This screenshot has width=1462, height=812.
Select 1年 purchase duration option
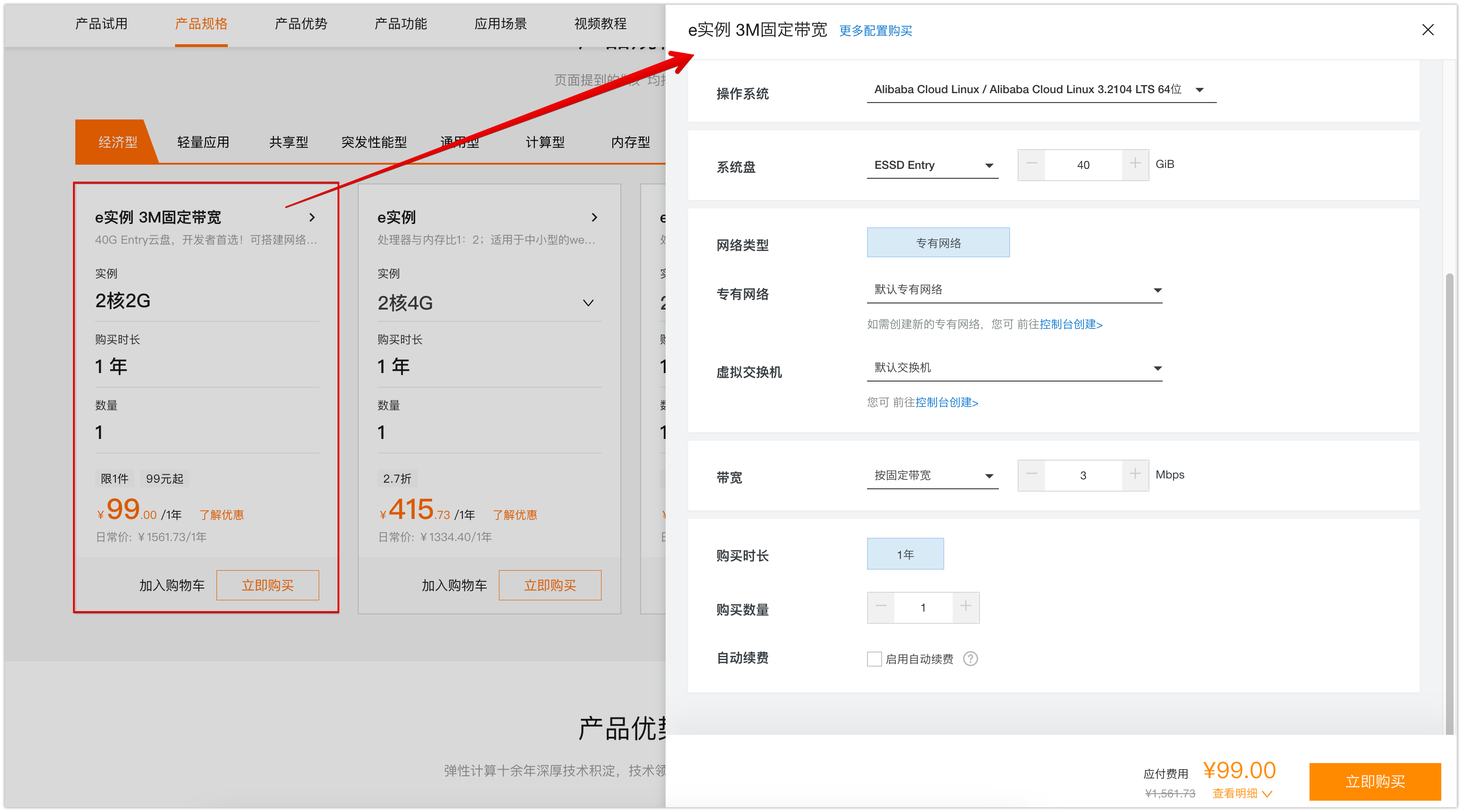(x=905, y=554)
